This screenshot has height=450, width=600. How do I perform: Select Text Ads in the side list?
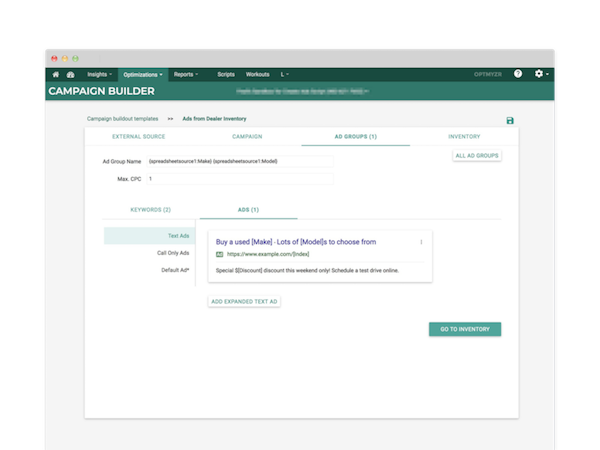click(x=150, y=236)
